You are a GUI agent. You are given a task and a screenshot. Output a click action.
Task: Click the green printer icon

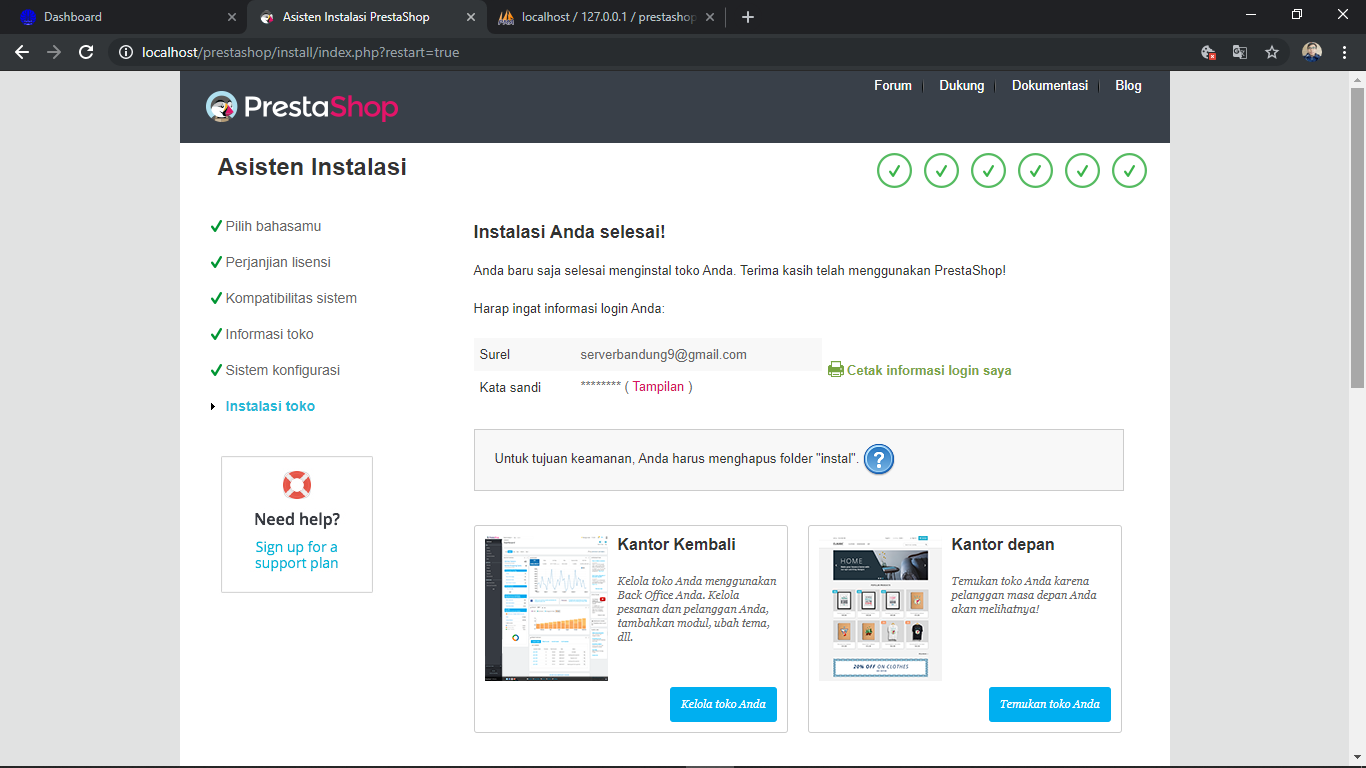click(x=836, y=370)
